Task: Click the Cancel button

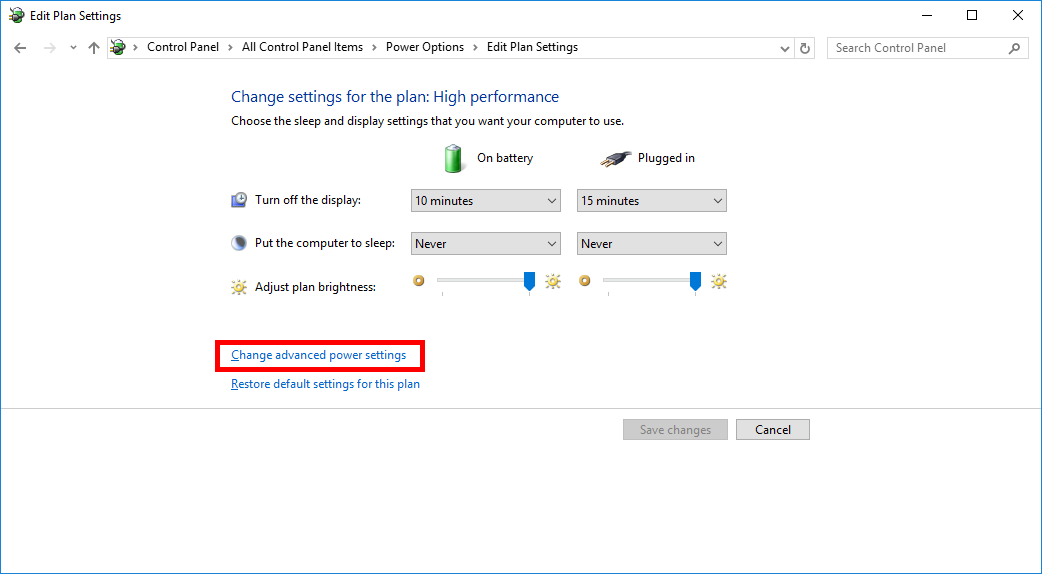Action: click(773, 430)
